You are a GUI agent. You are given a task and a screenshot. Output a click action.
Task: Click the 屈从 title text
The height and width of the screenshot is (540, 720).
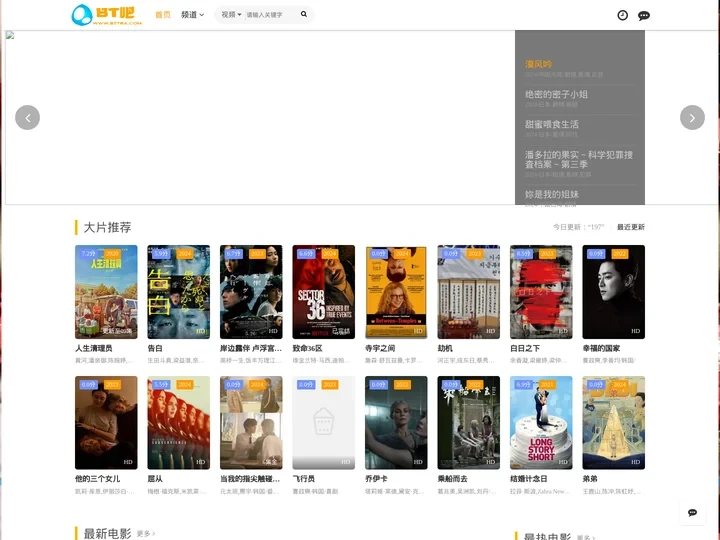[x=155, y=478]
